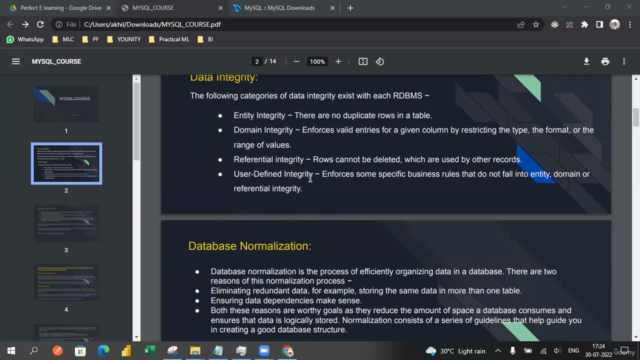Open Windows taskbar search

(34, 351)
